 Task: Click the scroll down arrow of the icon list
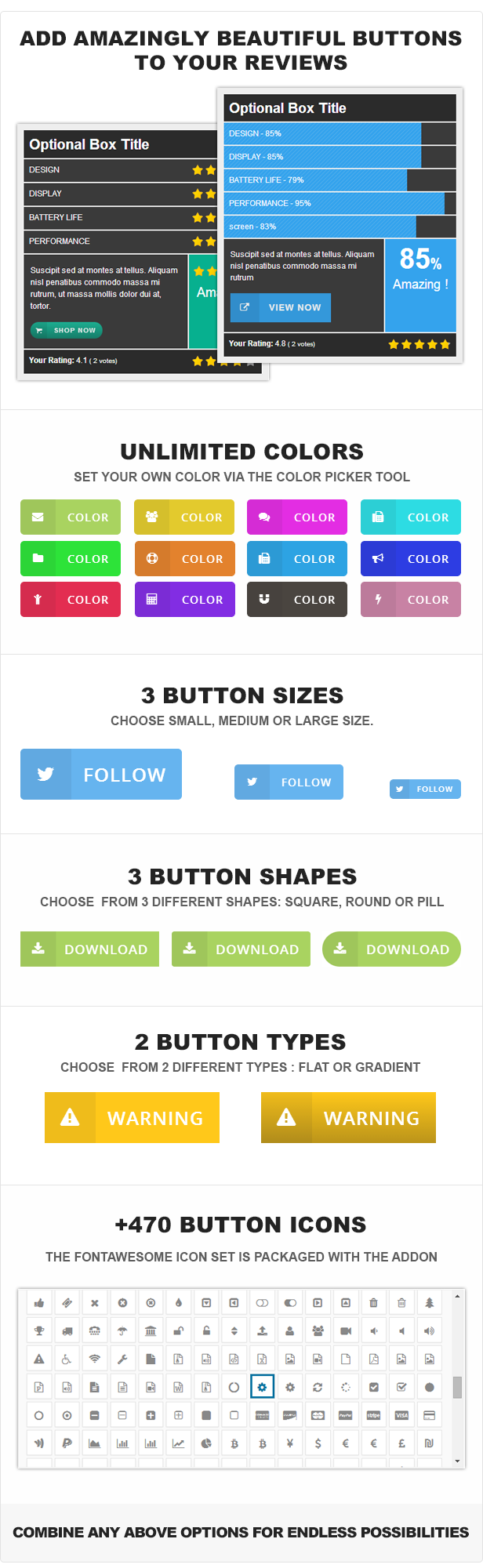pyautogui.click(x=458, y=1461)
